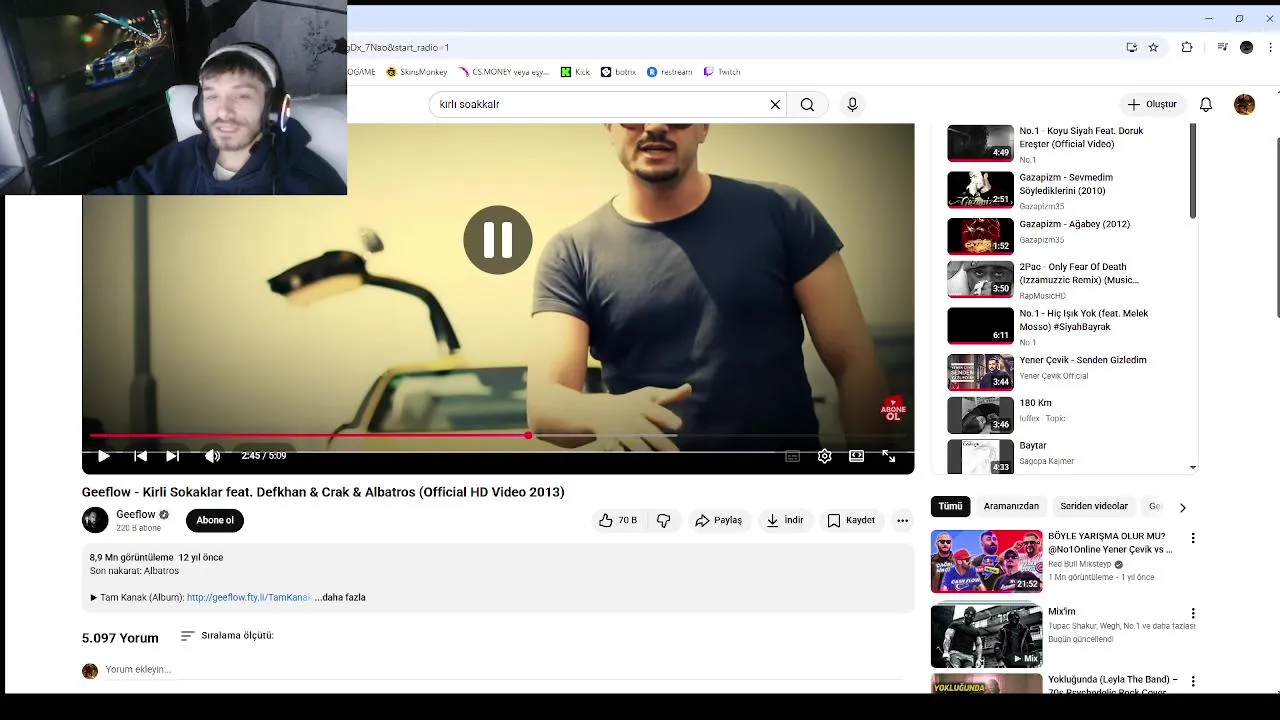Open the video player settings gear
Viewport: 1280px width, 720px height.
click(x=824, y=456)
